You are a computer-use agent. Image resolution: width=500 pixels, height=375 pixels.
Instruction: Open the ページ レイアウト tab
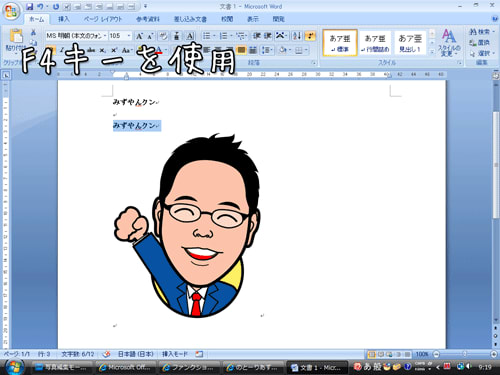(x=103, y=19)
